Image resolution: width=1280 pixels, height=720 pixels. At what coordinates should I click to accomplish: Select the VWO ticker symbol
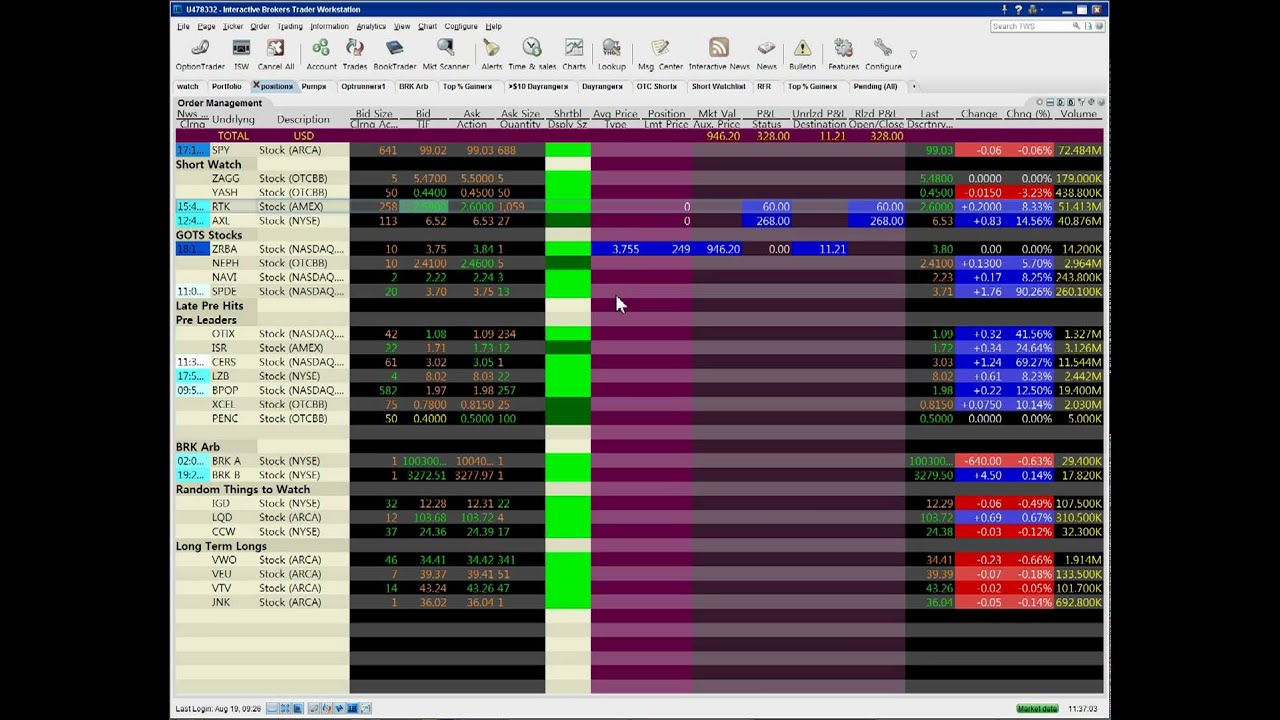(x=224, y=560)
